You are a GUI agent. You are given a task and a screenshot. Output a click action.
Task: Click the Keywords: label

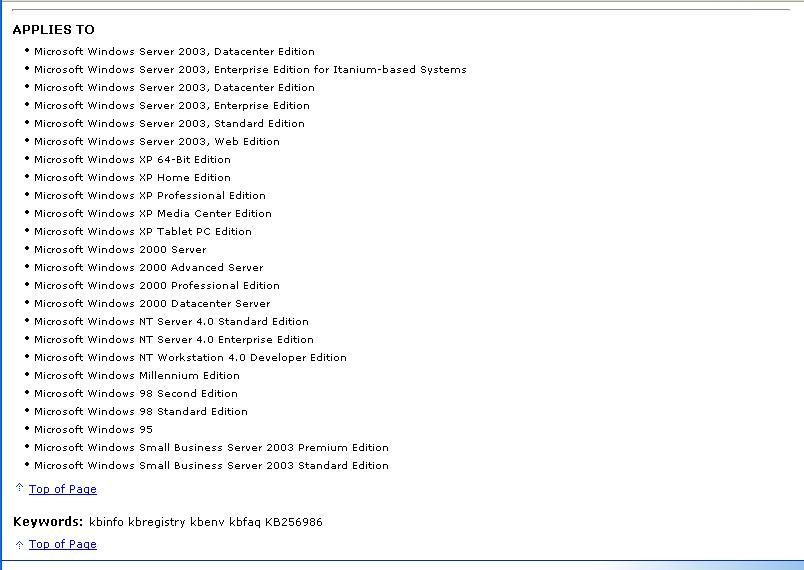pos(48,522)
